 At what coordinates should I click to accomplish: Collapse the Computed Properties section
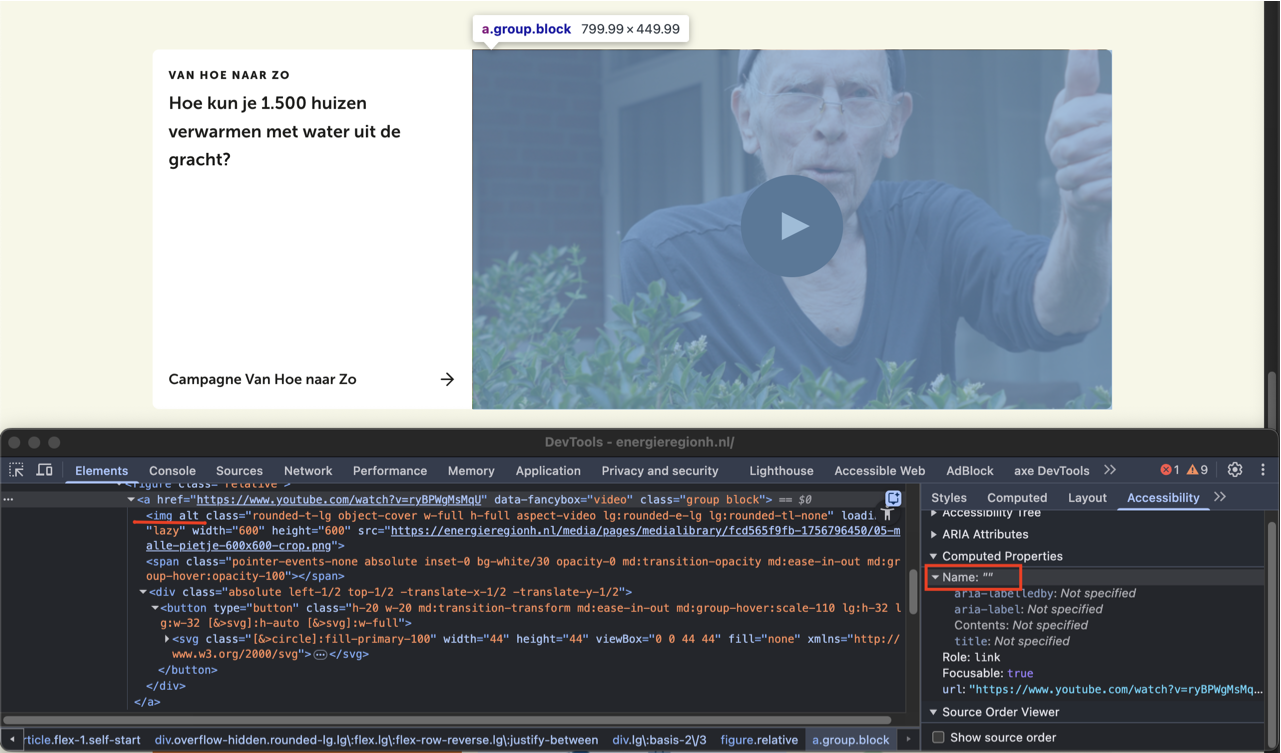coord(934,556)
